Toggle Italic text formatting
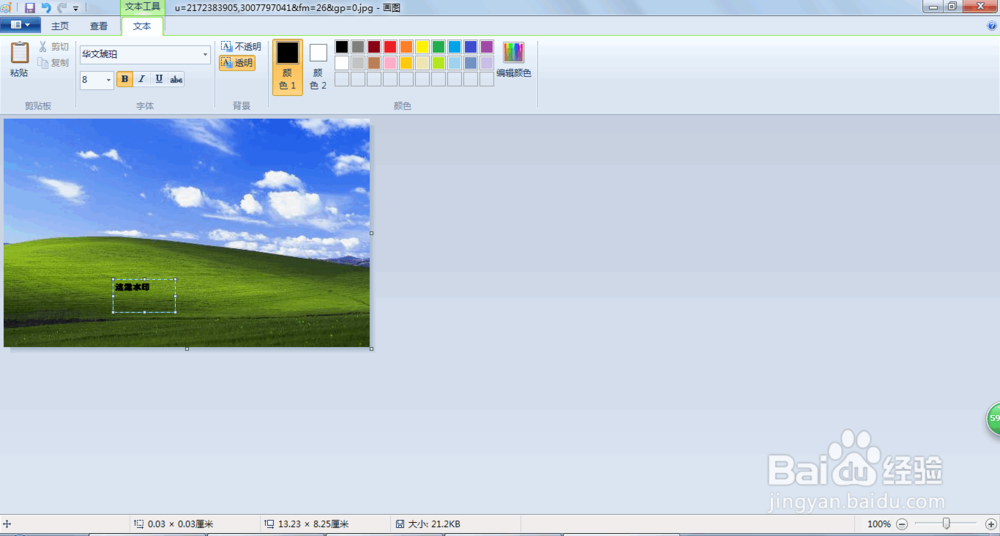This screenshot has width=1000, height=536. pyautogui.click(x=142, y=79)
